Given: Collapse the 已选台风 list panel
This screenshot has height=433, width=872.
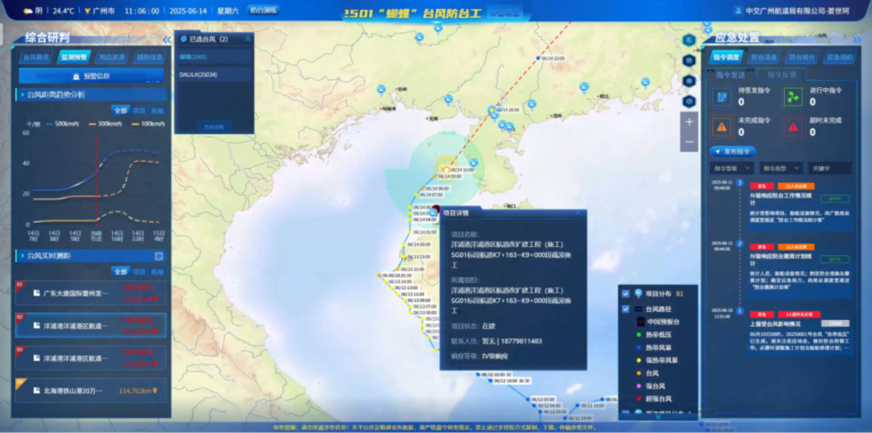Looking at the screenshot, I should (247, 39).
